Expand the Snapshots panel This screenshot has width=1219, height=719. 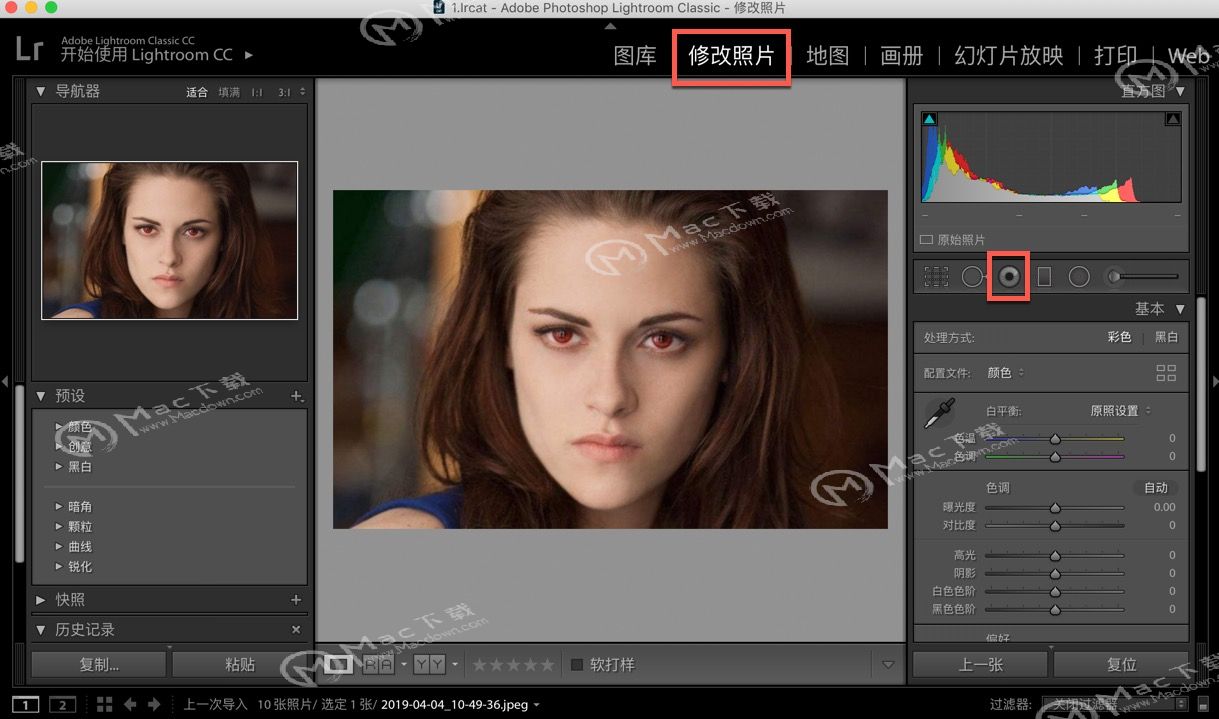click(41, 600)
